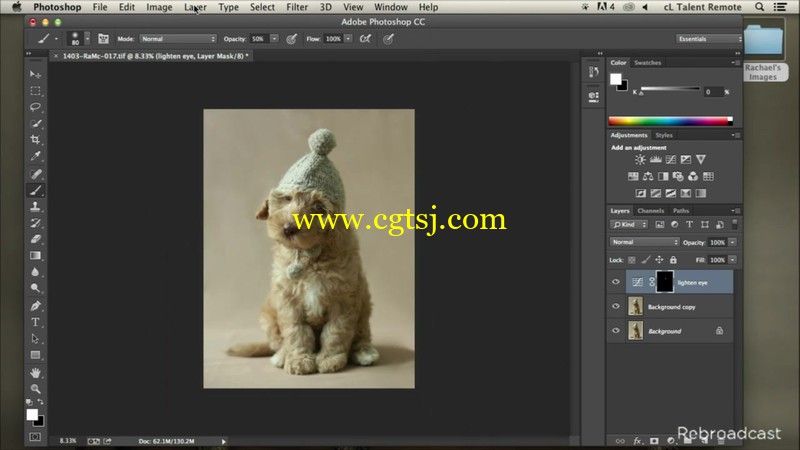Toggle lock position
The image size is (800, 450).
659,260
